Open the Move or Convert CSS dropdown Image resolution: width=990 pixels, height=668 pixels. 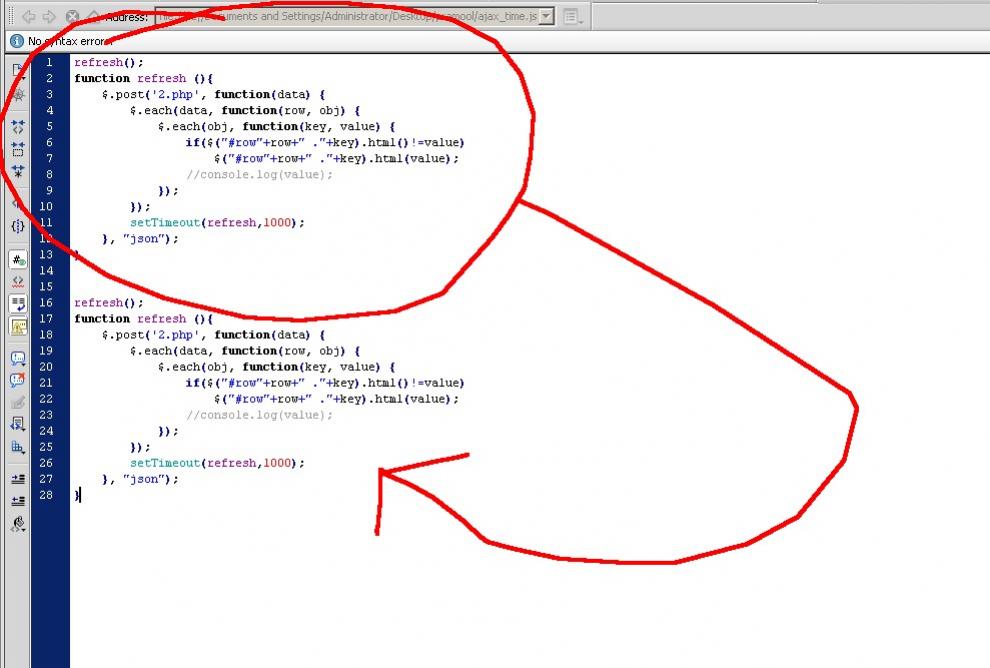[x=18, y=447]
